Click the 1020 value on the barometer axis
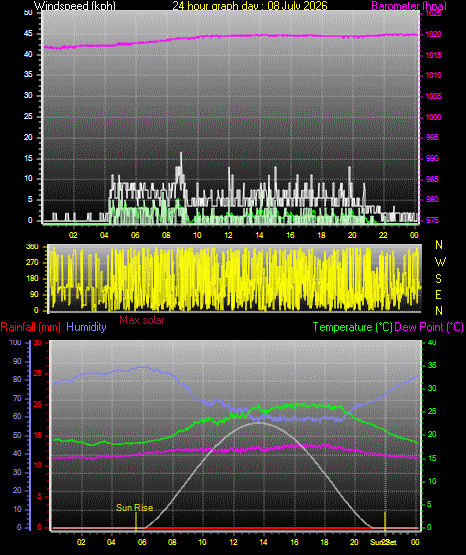This screenshot has width=466, height=555. pos(433,34)
